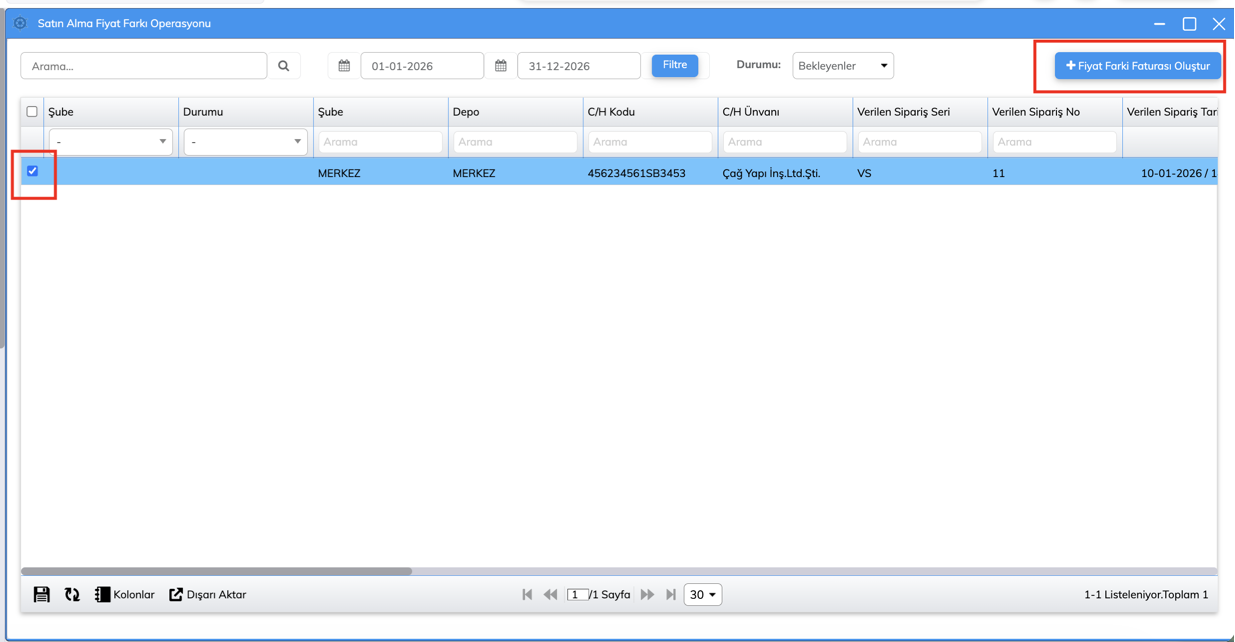Go to first page icon
1235x642 pixels.
pos(527,595)
